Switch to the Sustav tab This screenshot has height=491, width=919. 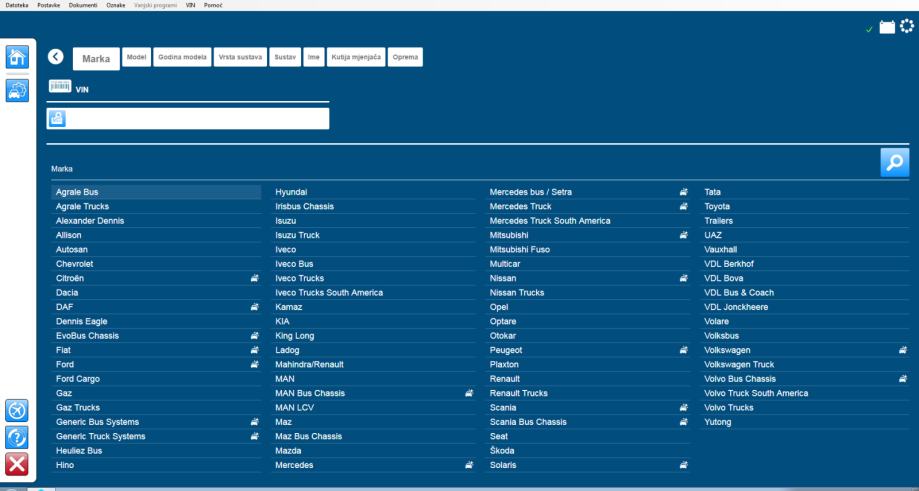[285, 57]
